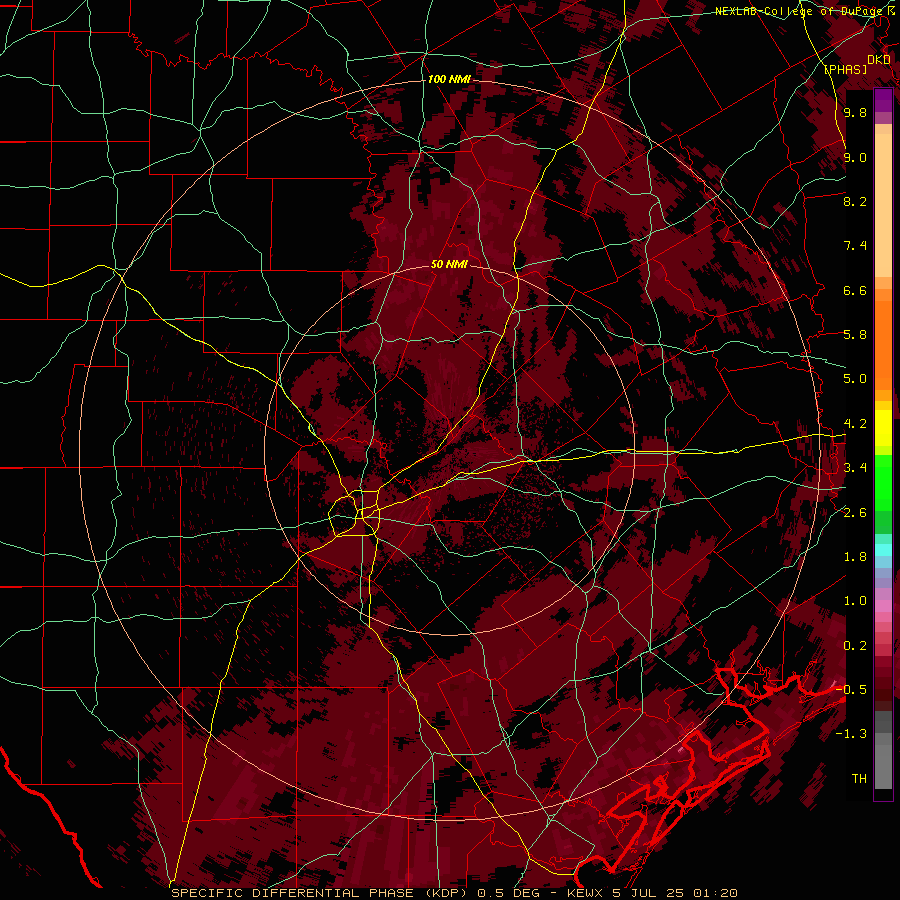Click the 2.6 value on the scale

click(855, 513)
